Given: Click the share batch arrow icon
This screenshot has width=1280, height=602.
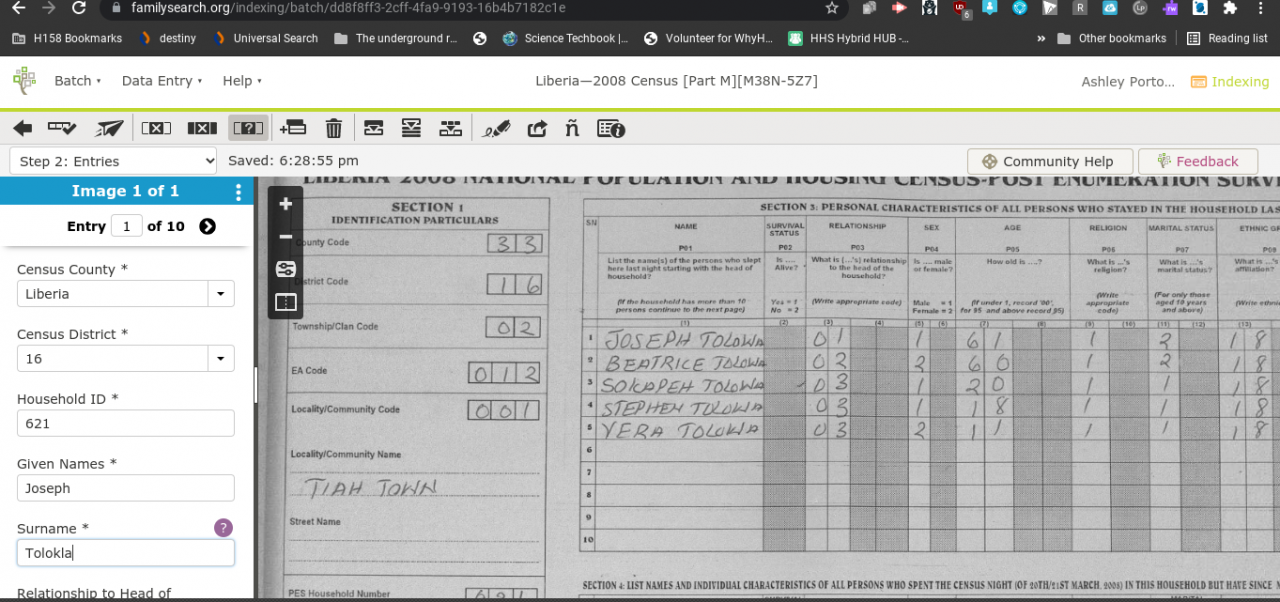Looking at the screenshot, I should tap(537, 128).
